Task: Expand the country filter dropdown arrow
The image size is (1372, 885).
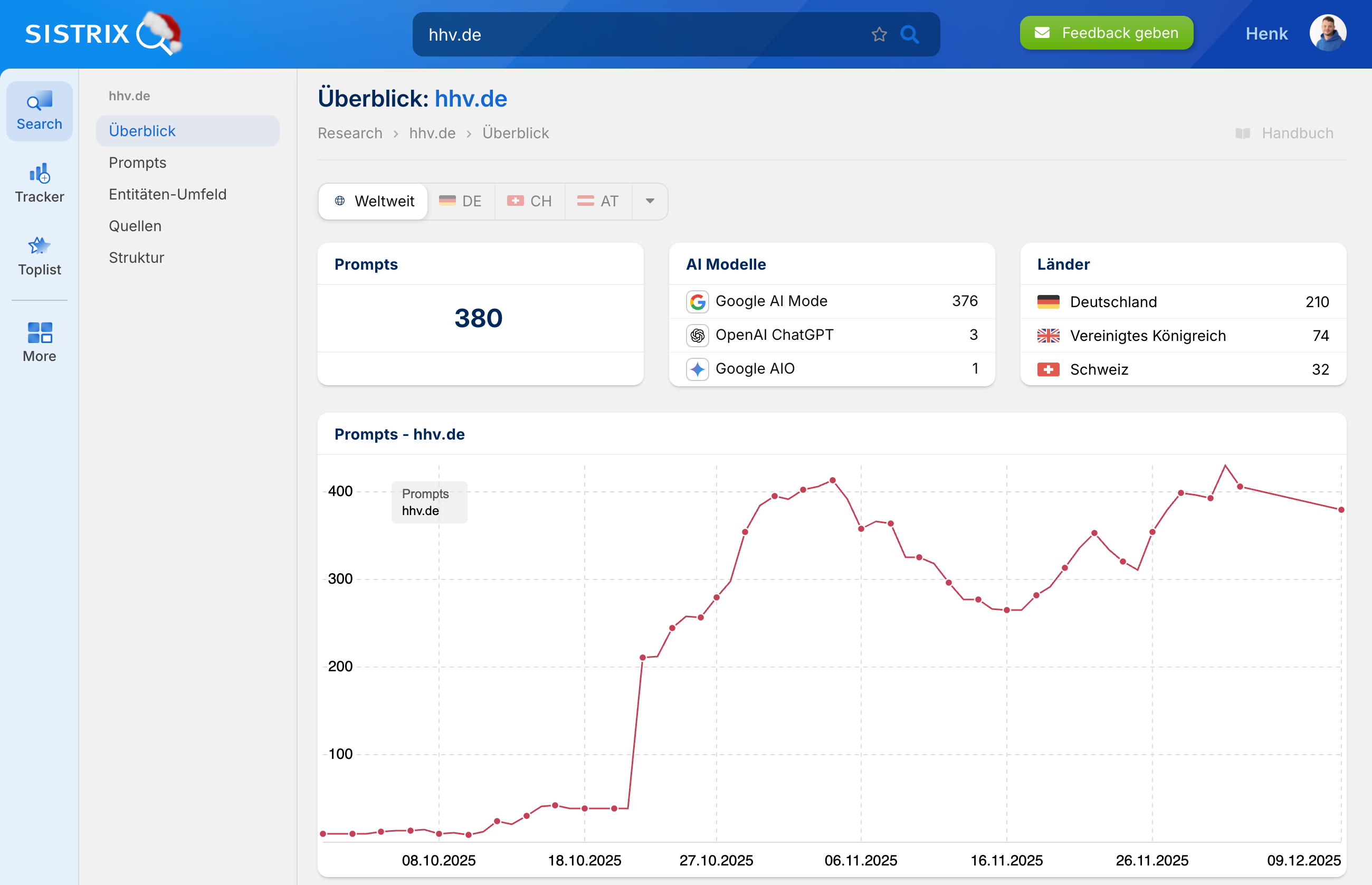Action: 650,201
